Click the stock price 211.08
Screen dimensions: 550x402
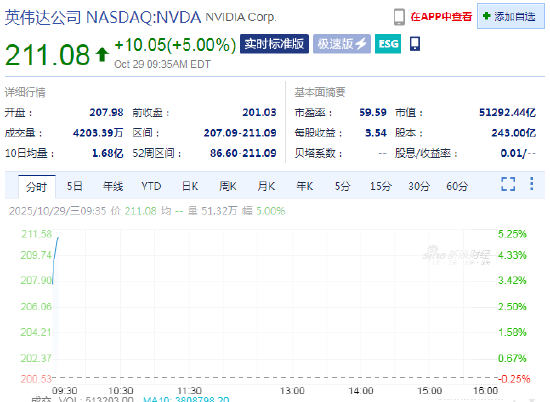pos(47,55)
